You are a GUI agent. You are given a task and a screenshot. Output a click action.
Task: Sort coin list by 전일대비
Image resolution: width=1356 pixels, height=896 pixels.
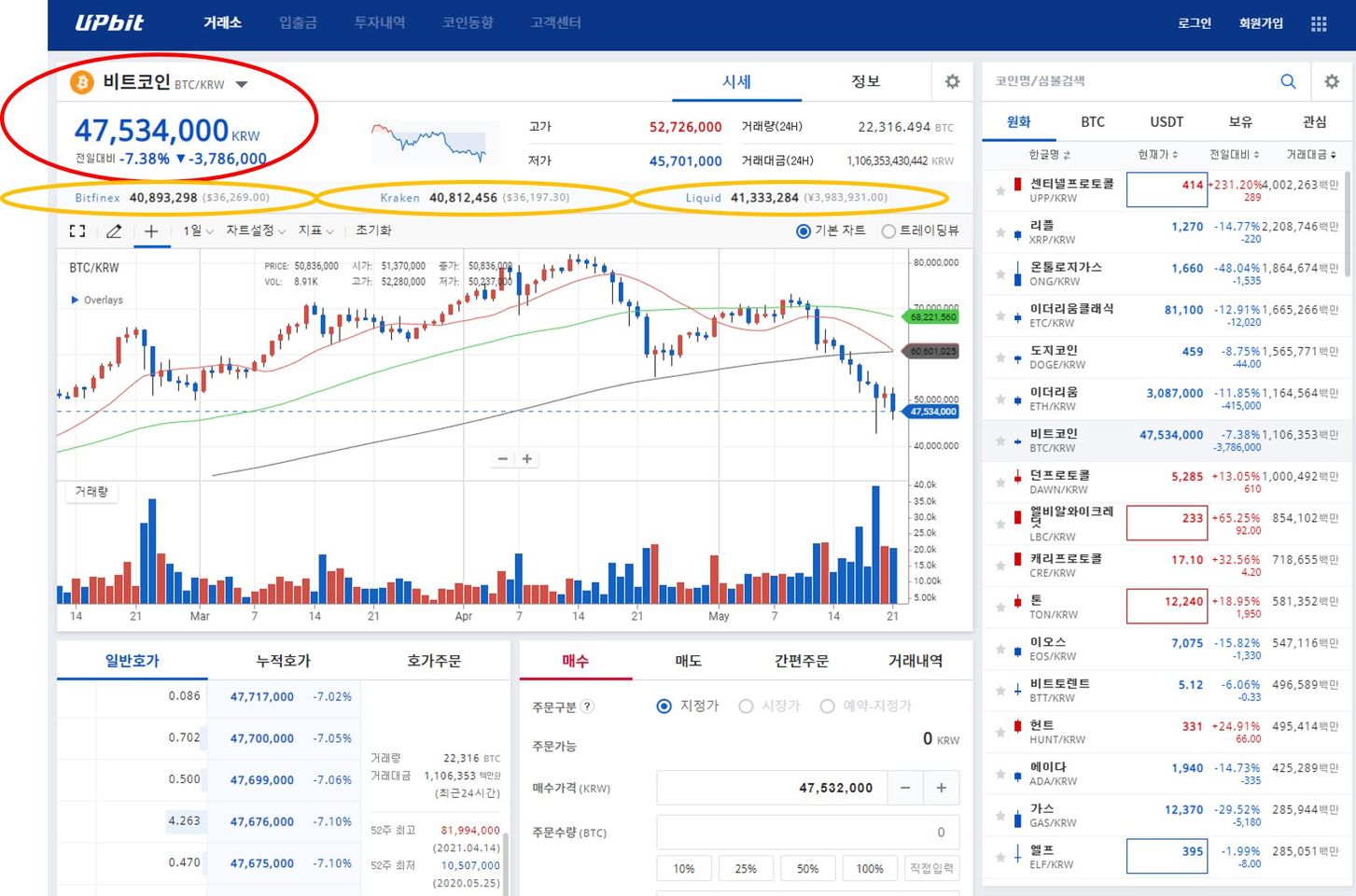pos(1234,154)
